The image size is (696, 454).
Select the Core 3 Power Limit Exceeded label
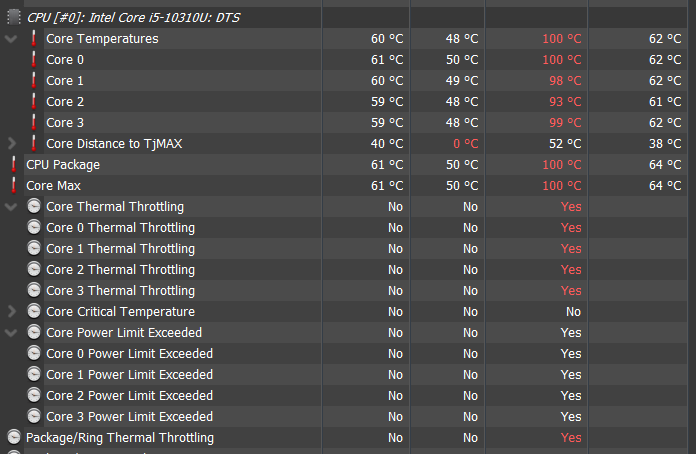[130, 416]
